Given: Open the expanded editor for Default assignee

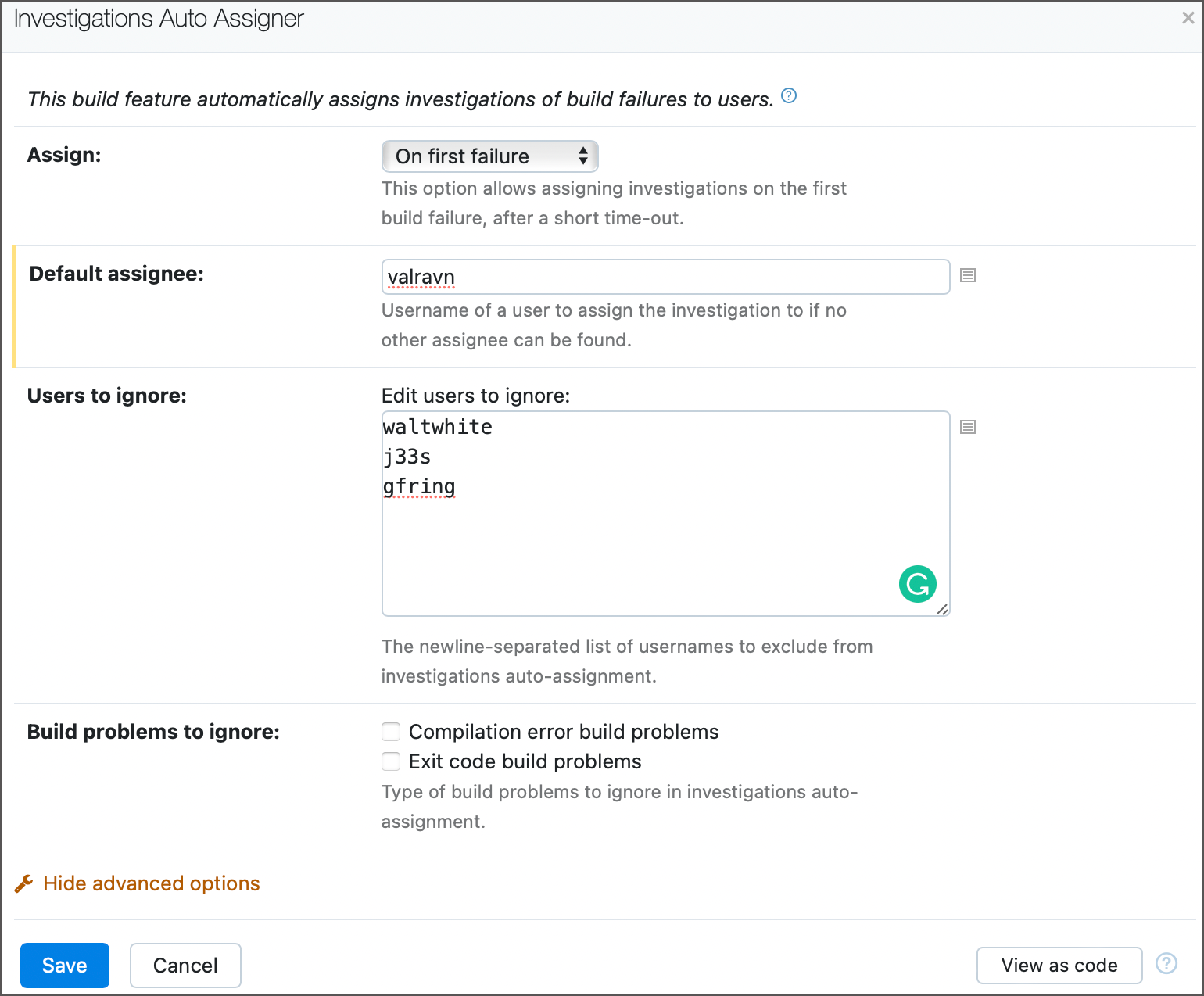Looking at the screenshot, I should (x=968, y=275).
